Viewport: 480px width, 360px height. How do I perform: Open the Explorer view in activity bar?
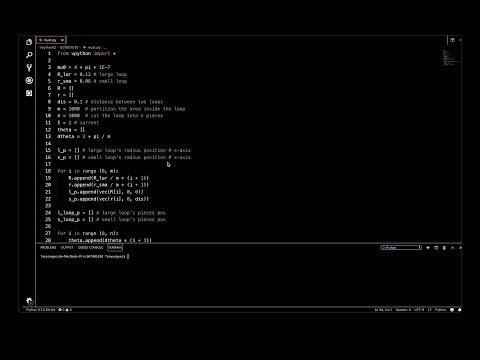tap(29, 42)
